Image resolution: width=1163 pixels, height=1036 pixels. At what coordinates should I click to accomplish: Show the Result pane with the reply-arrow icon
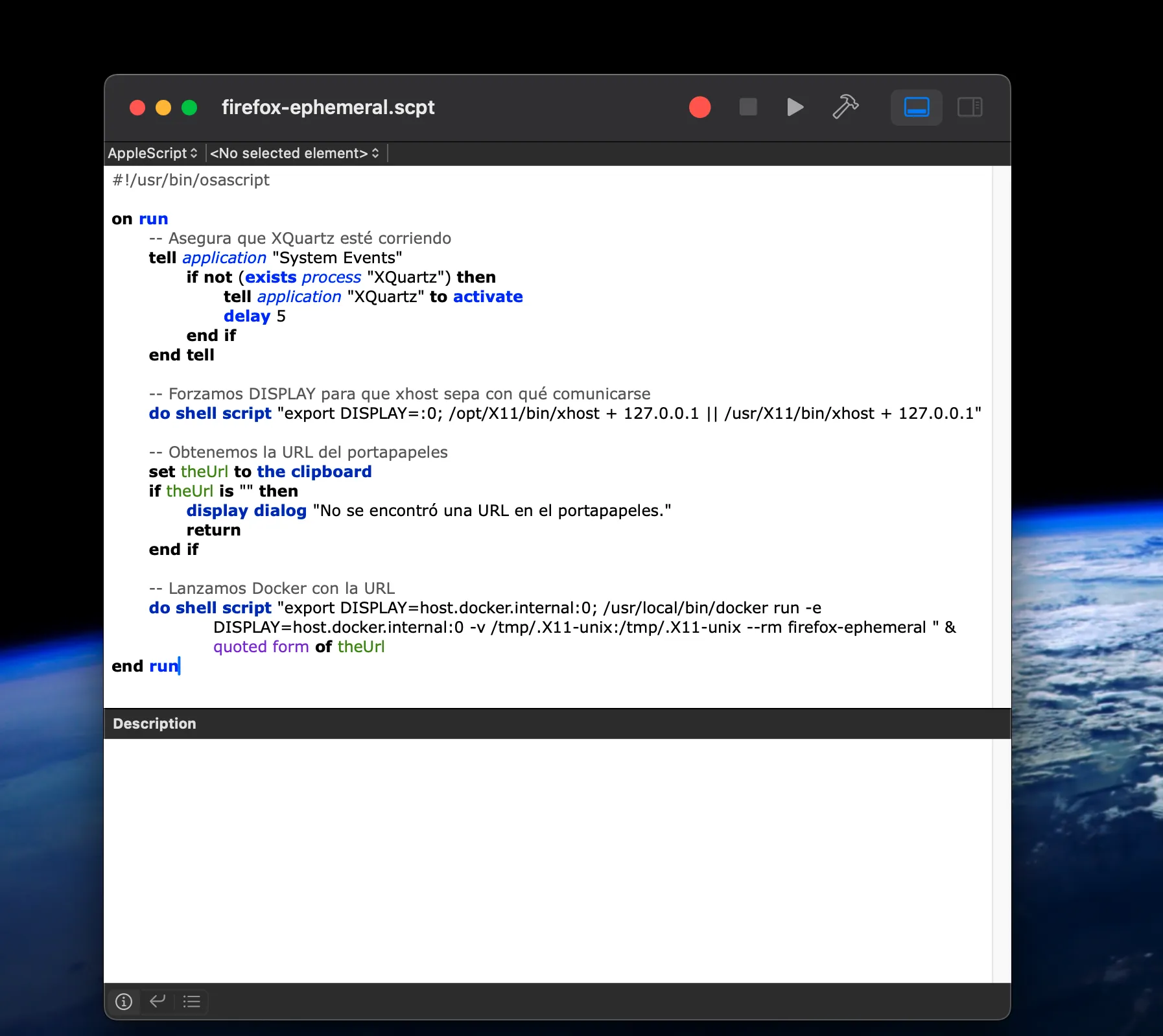pos(158,1002)
